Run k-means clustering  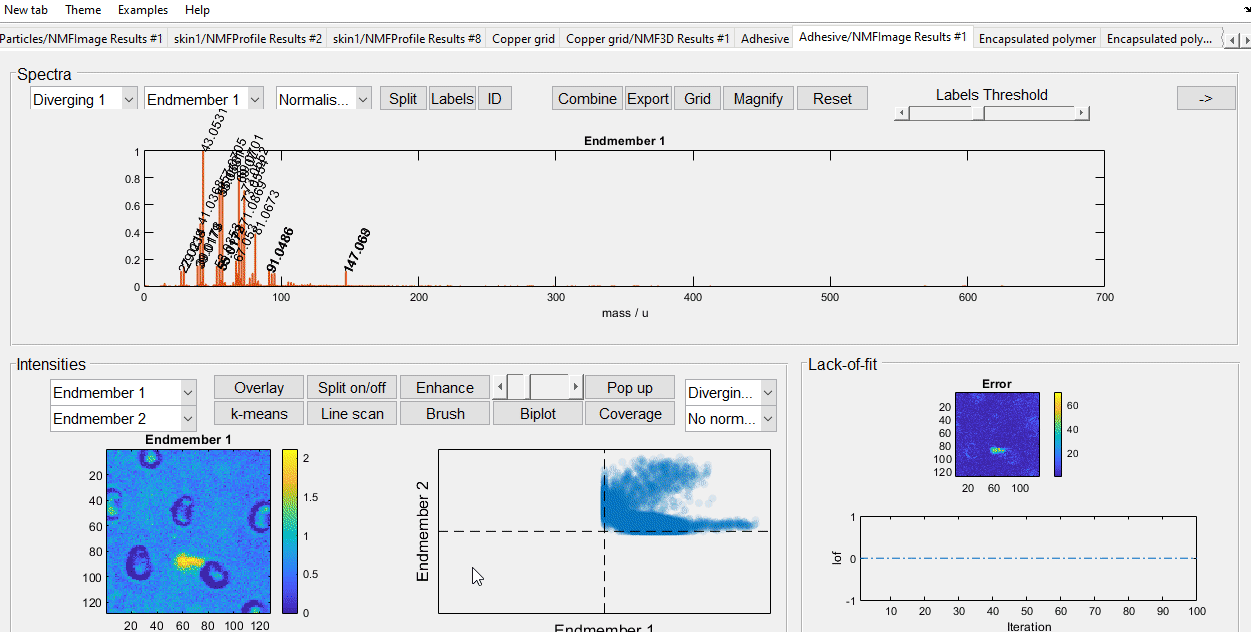[259, 414]
